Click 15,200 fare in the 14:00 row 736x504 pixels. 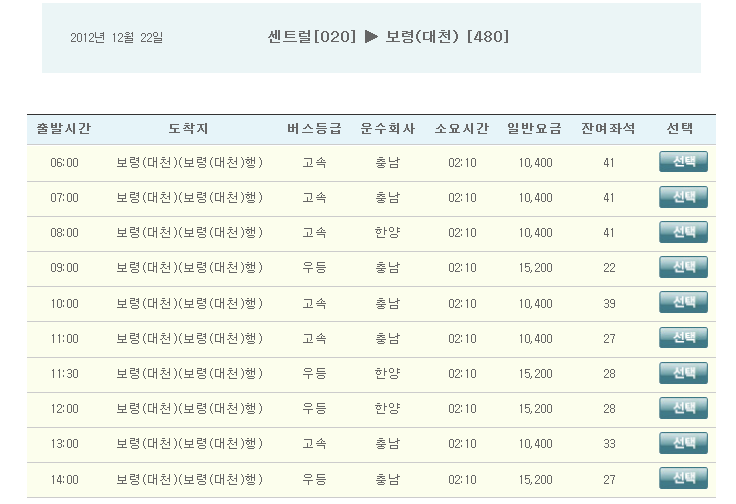coord(535,480)
